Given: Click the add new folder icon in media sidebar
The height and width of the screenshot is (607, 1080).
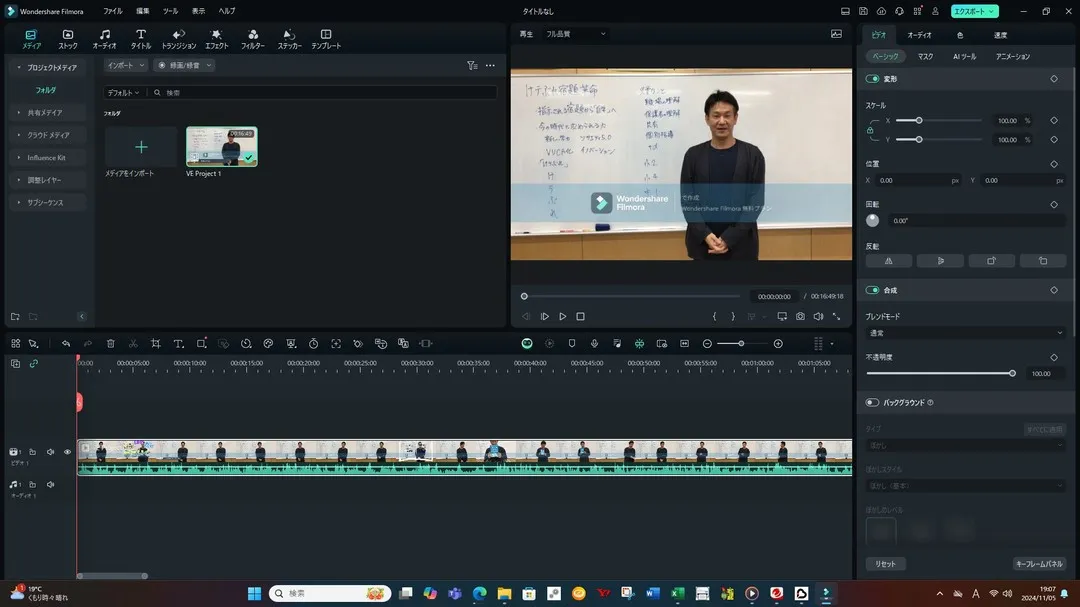Looking at the screenshot, I should pyautogui.click(x=15, y=316).
